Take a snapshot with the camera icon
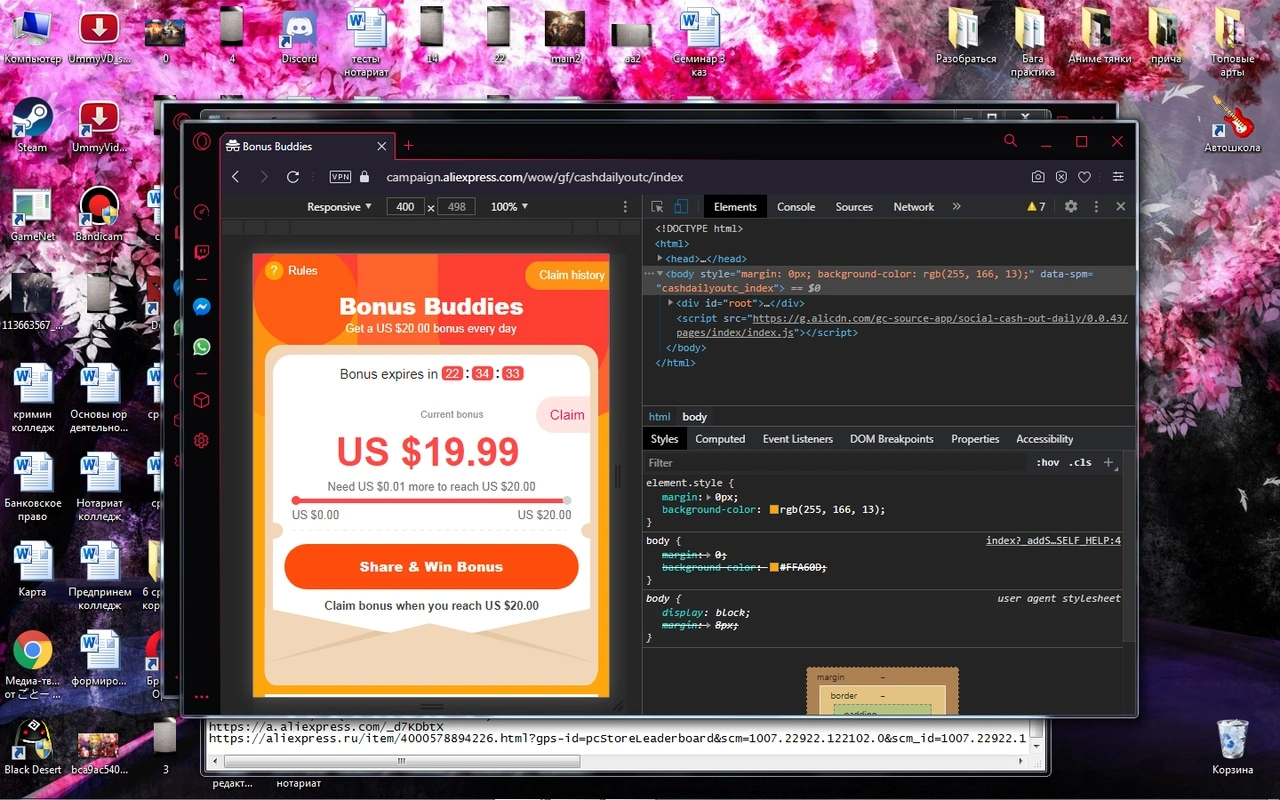 [x=1038, y=177]
